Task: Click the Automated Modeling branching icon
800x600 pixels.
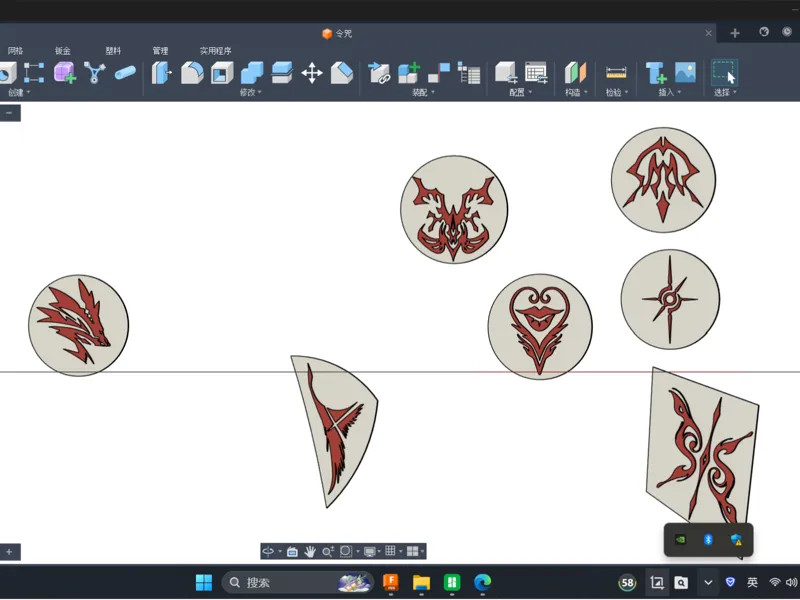Action: 94,72
